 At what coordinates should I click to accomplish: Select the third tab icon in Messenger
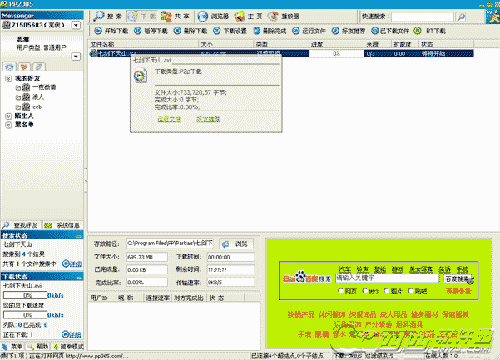coord(39,67)
